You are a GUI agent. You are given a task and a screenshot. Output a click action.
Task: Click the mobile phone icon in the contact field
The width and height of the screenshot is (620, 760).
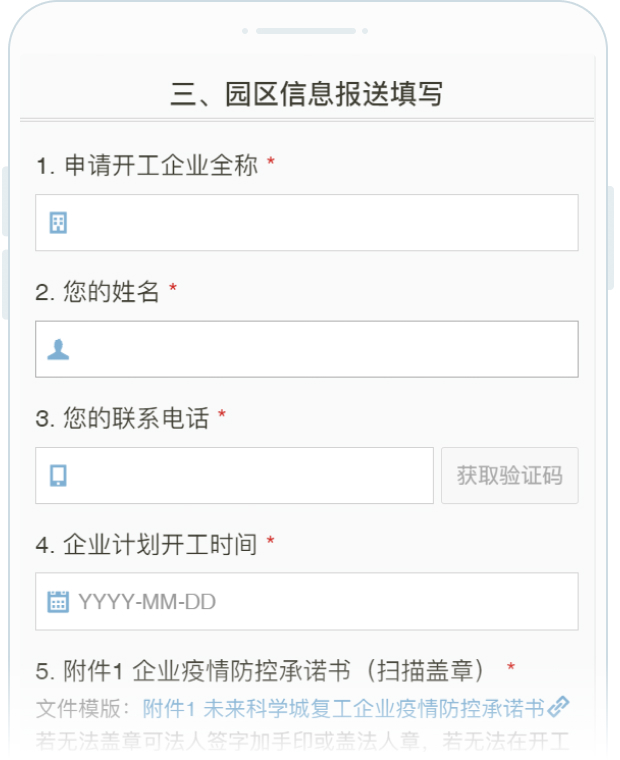(x=58, y=476)
